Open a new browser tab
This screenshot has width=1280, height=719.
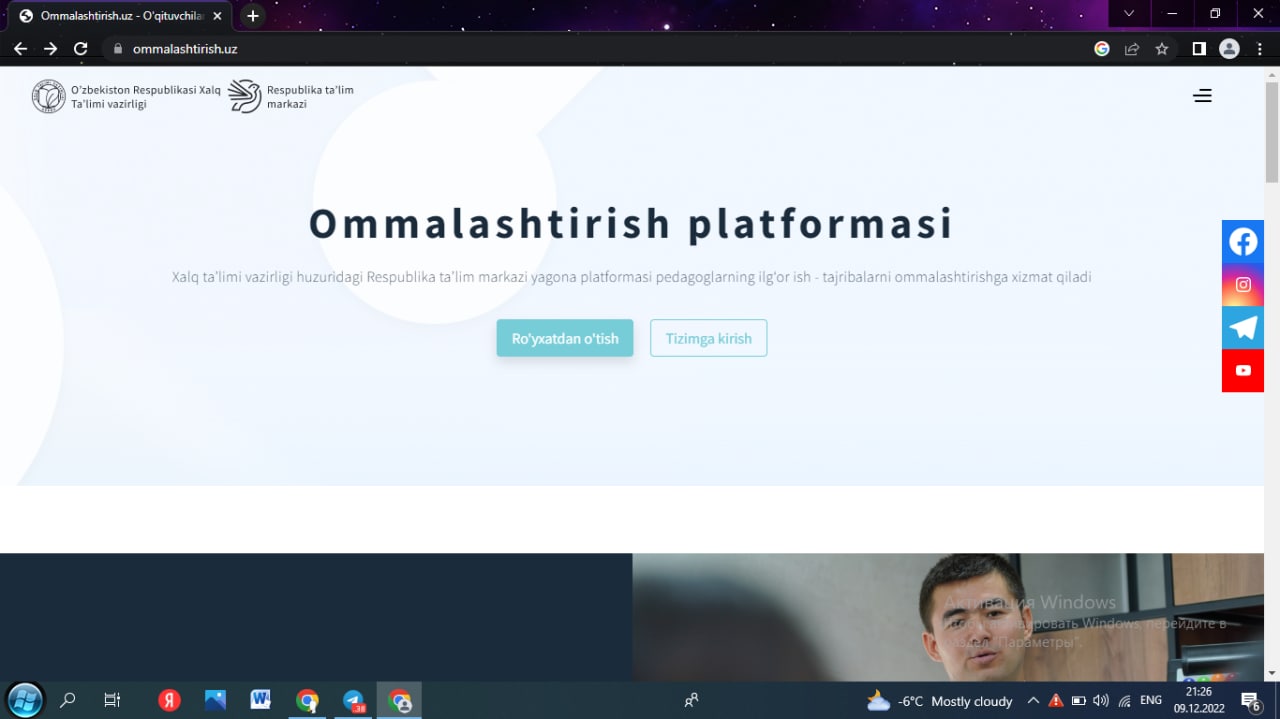coord(251,15)
